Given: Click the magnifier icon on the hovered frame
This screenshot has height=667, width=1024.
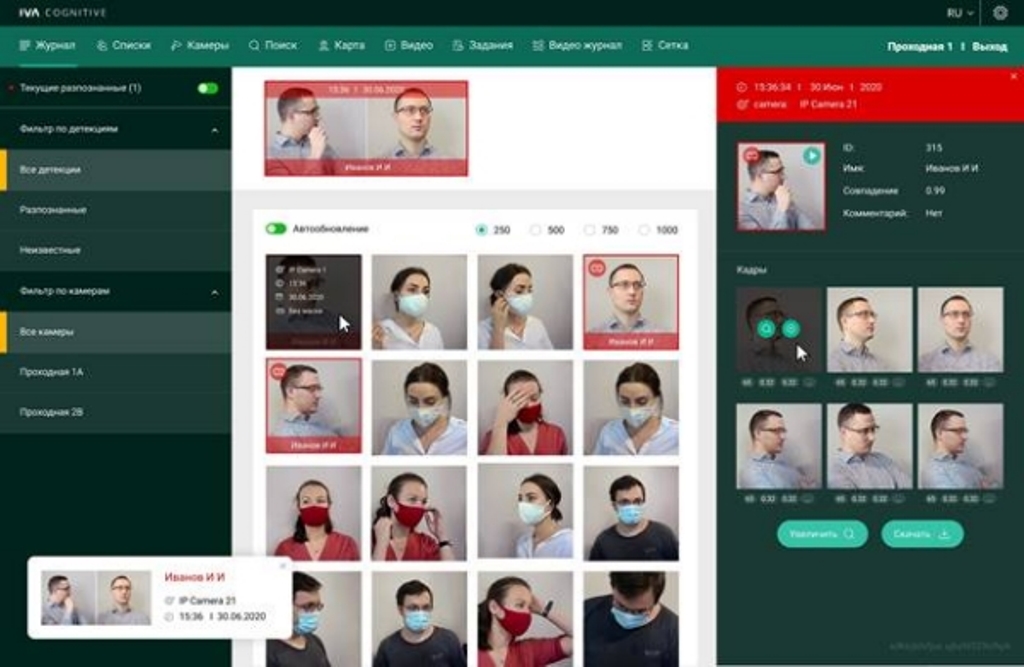Looking at the screenshot, I should tap(767, 328).
